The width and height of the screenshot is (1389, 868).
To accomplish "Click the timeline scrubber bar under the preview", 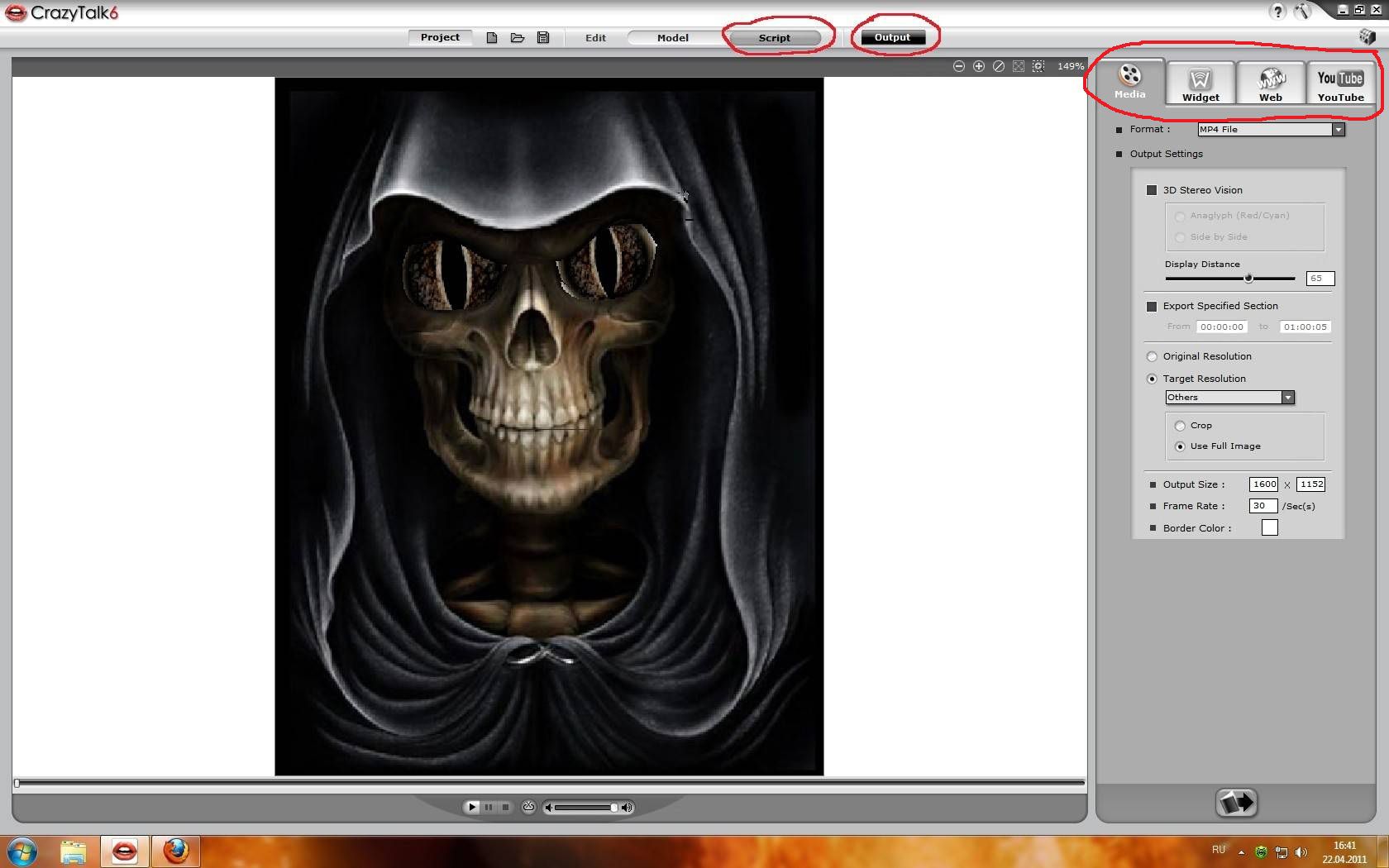I will pos(549,782).
